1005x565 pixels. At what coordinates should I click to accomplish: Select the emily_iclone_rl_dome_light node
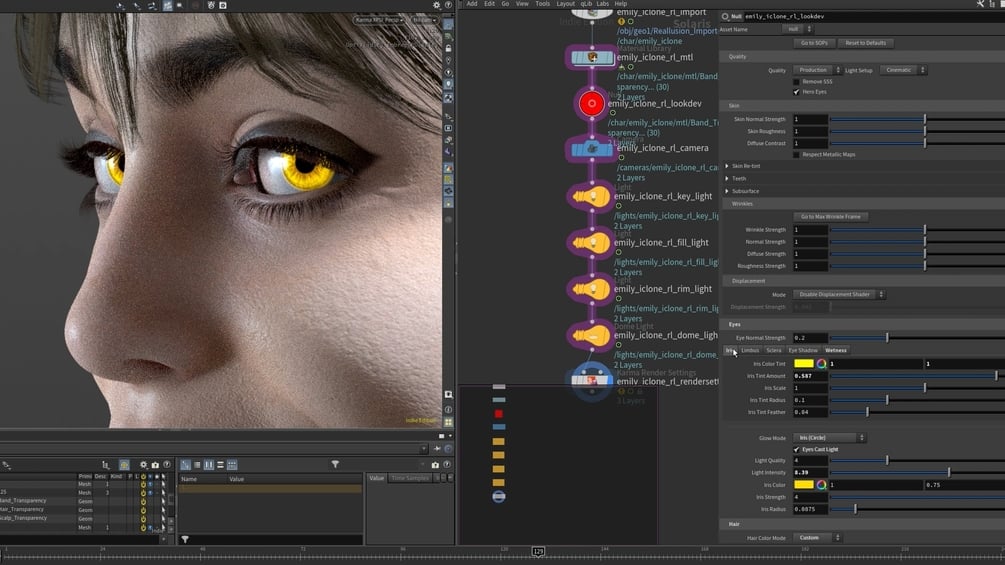590,335
